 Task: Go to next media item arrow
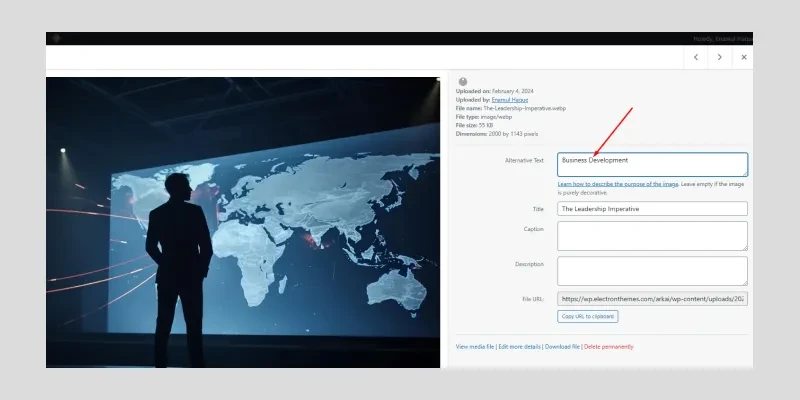click(719, 57)
